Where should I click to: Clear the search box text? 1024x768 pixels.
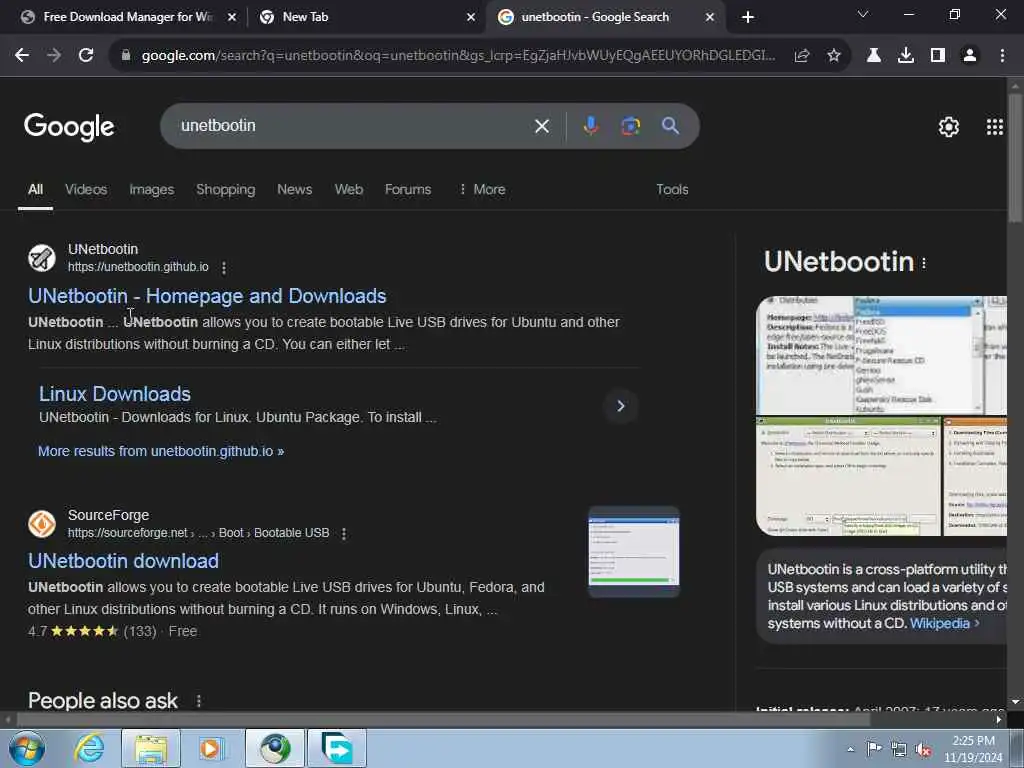point(542,126)
